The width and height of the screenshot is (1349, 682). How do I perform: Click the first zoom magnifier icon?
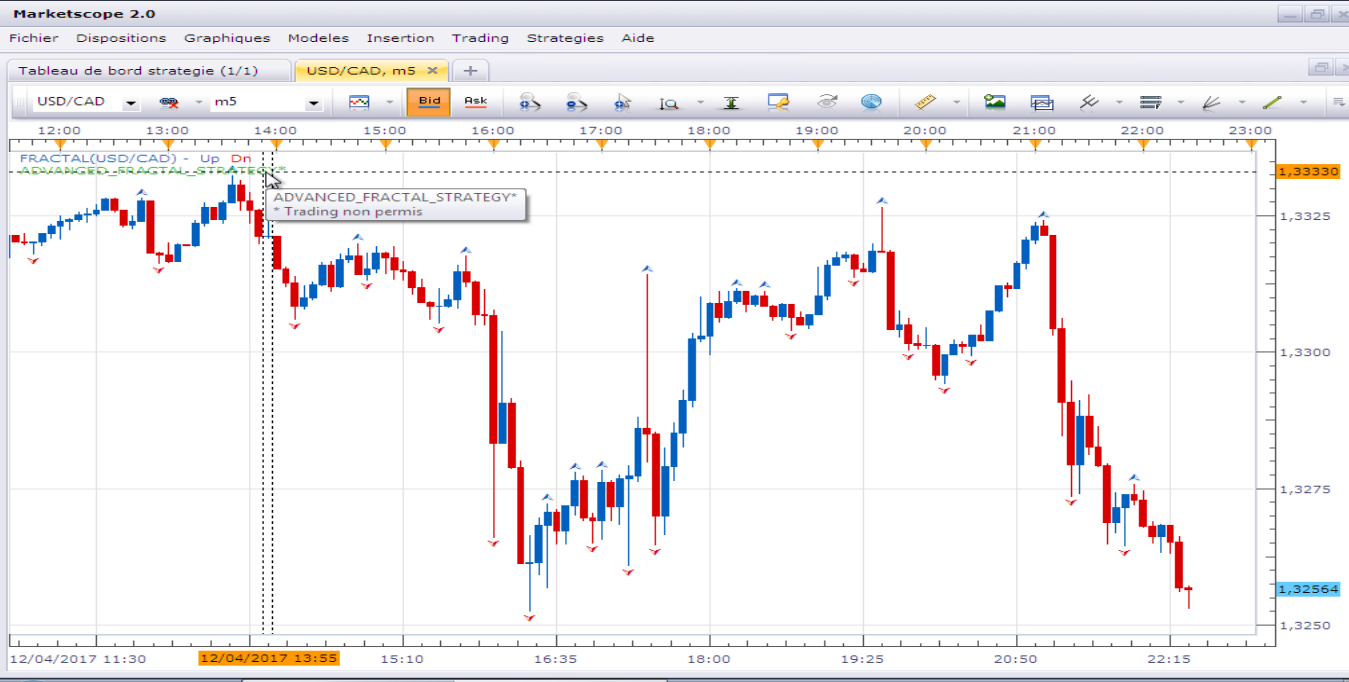tap(529, 102)
